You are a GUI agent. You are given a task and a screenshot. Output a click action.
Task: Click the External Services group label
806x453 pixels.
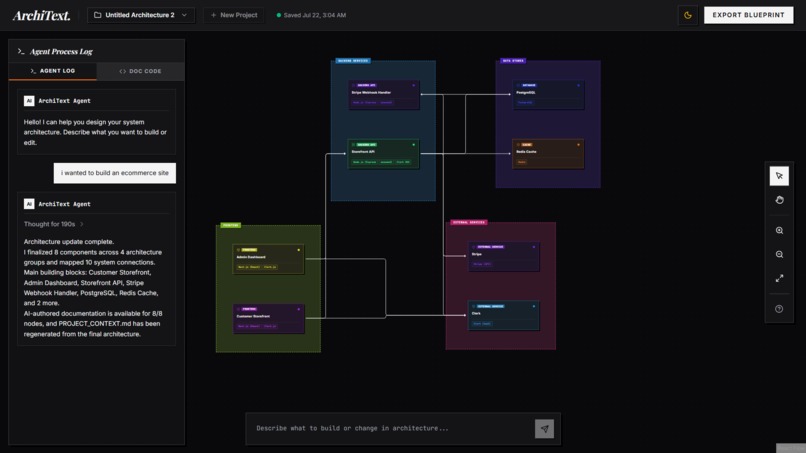click(x=469, y=222)
